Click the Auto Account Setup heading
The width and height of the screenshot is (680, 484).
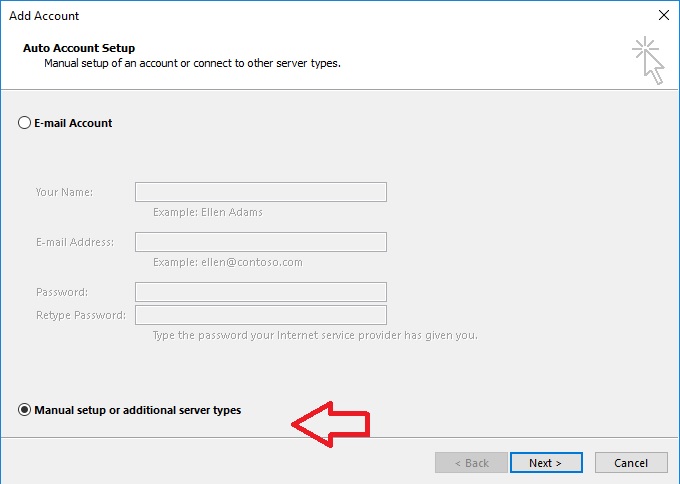79,48
